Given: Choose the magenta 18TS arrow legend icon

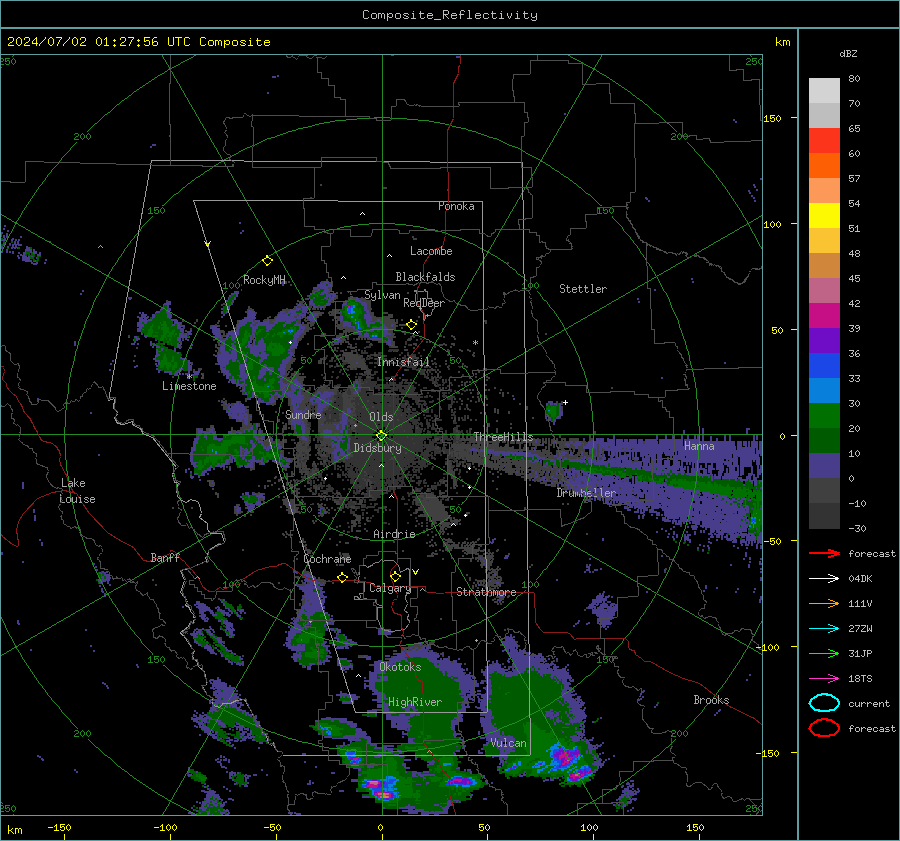Looking at the screenshot, I should [x=824, y=679].
